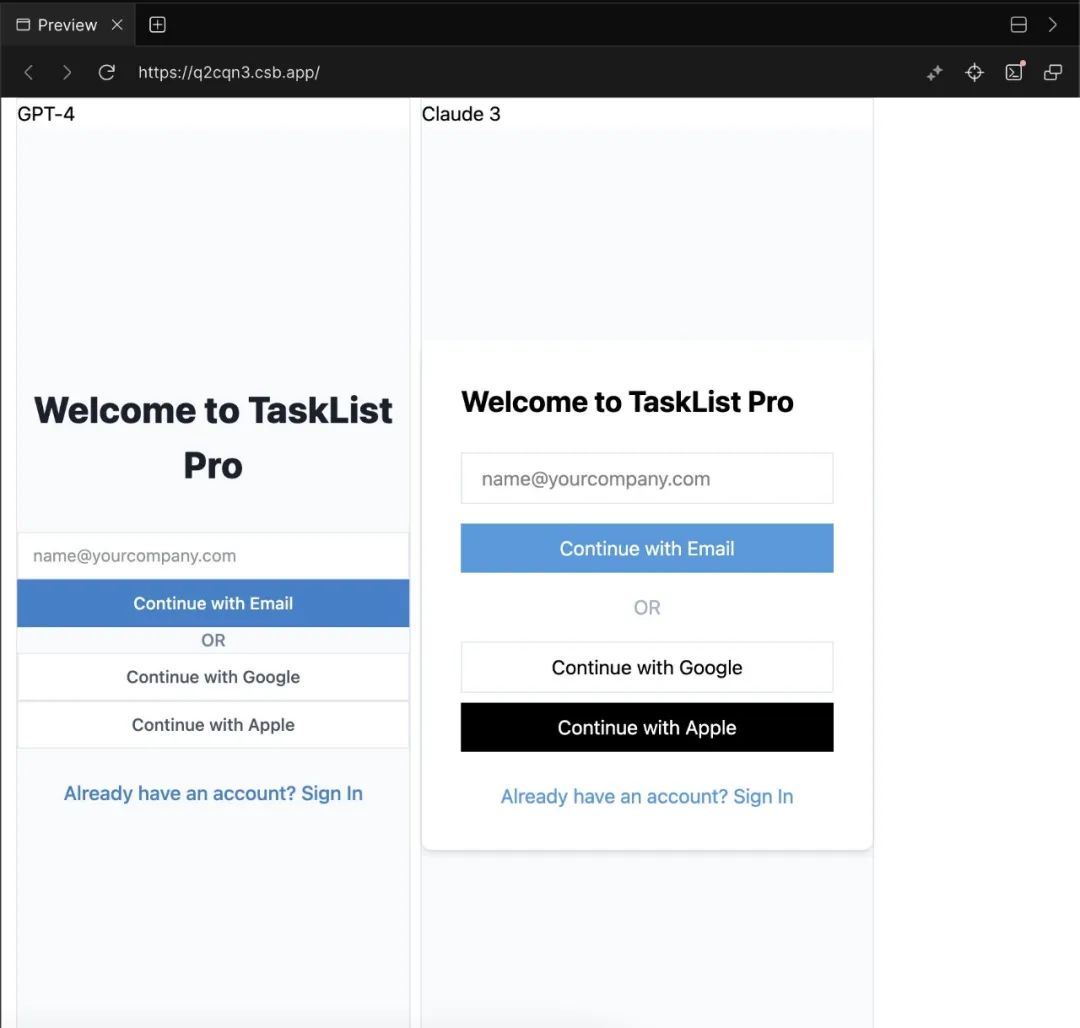The height and width of the screenshot is (1028, 1080).
Task: Click email field in Claude 3 card
Action: tap(646, 479)
